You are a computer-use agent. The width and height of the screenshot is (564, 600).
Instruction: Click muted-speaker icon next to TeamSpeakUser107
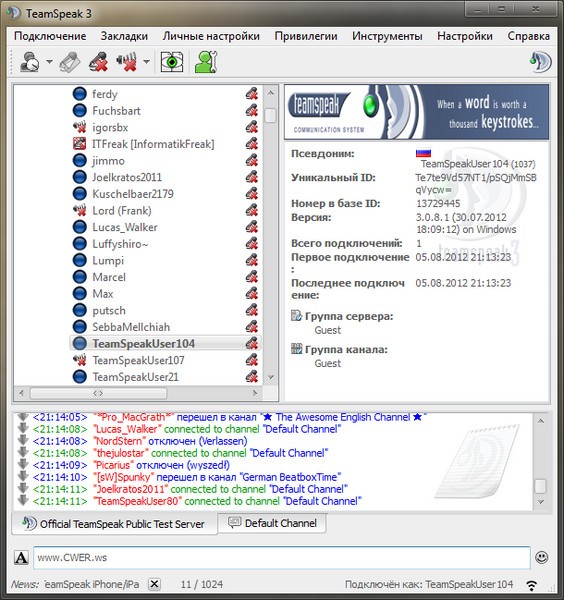(x=80, y=360)
